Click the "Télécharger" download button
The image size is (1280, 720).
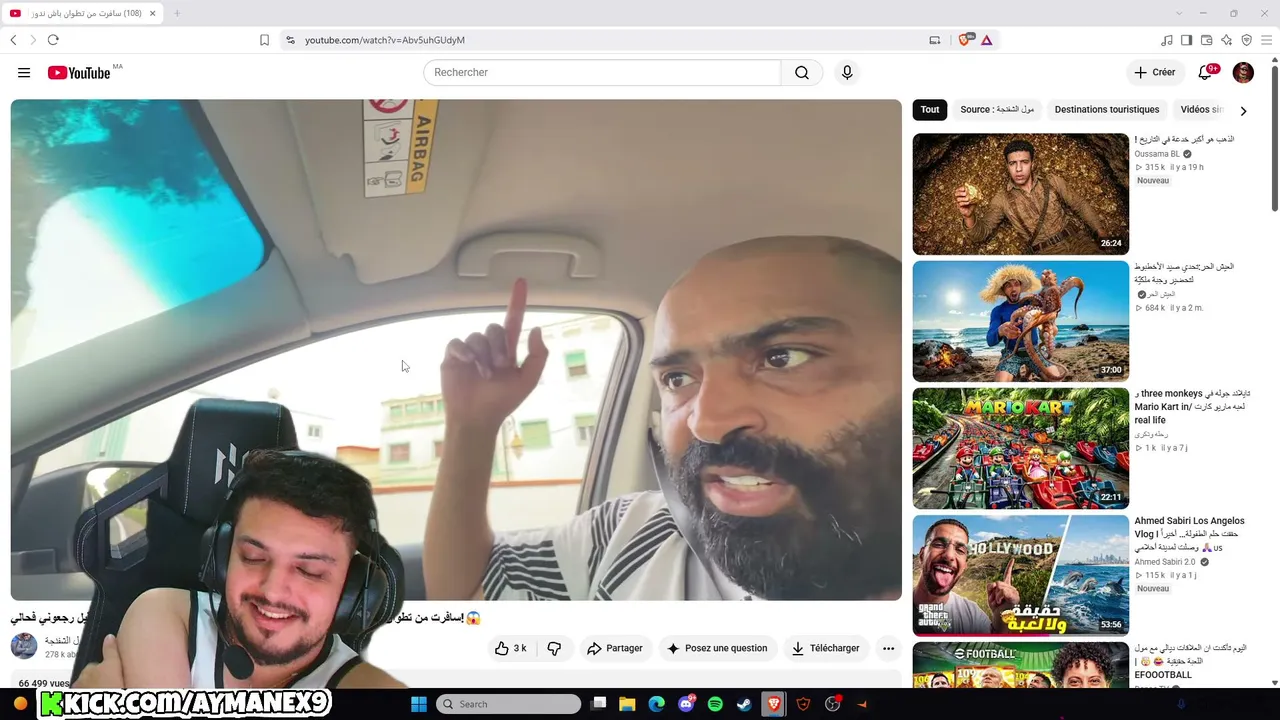(x=825, y=648)
